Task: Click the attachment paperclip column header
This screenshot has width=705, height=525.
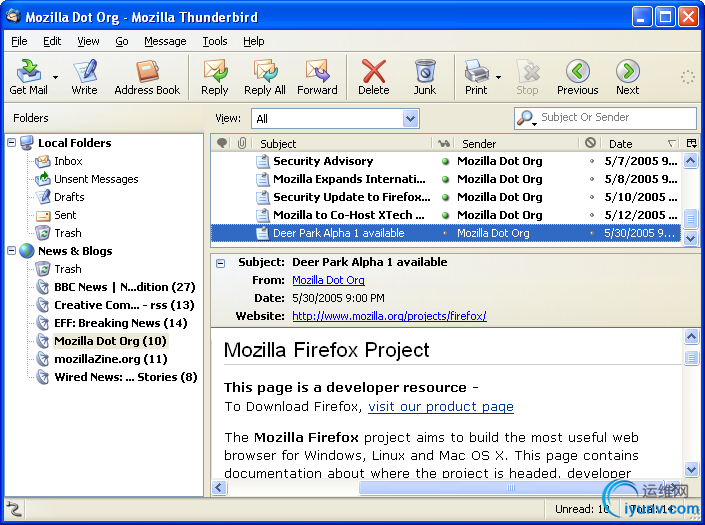Action: click(x=242, y=143)
